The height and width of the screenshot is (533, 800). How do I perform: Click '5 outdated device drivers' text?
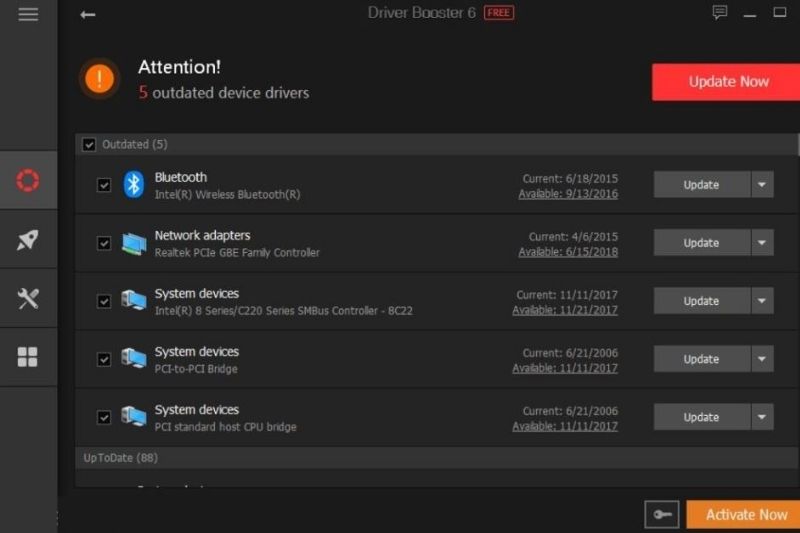pyautogui.click(x=224, y=93)
